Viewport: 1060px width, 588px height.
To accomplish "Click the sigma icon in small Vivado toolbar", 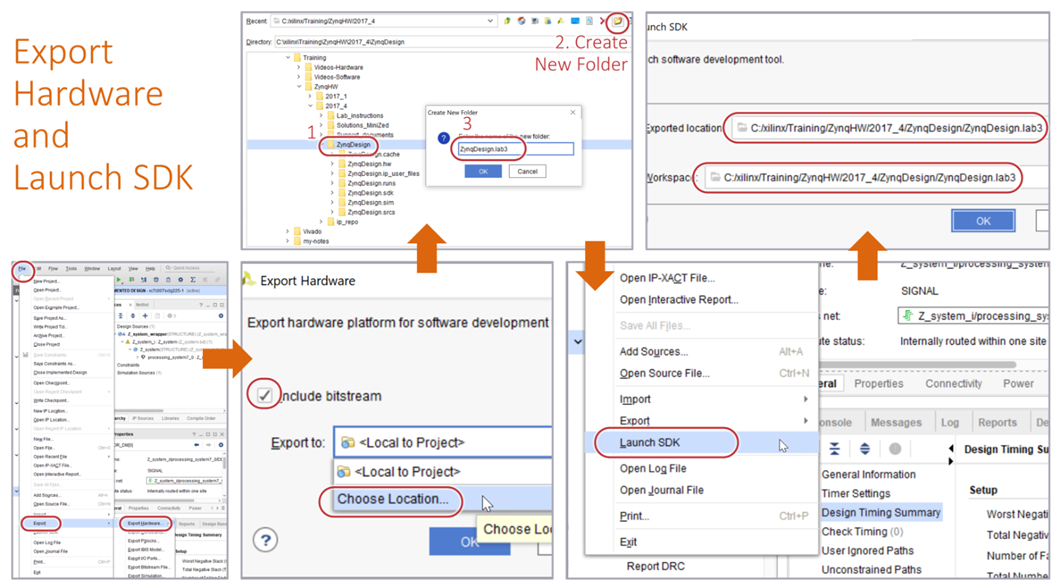I will (x=193, y=279).
